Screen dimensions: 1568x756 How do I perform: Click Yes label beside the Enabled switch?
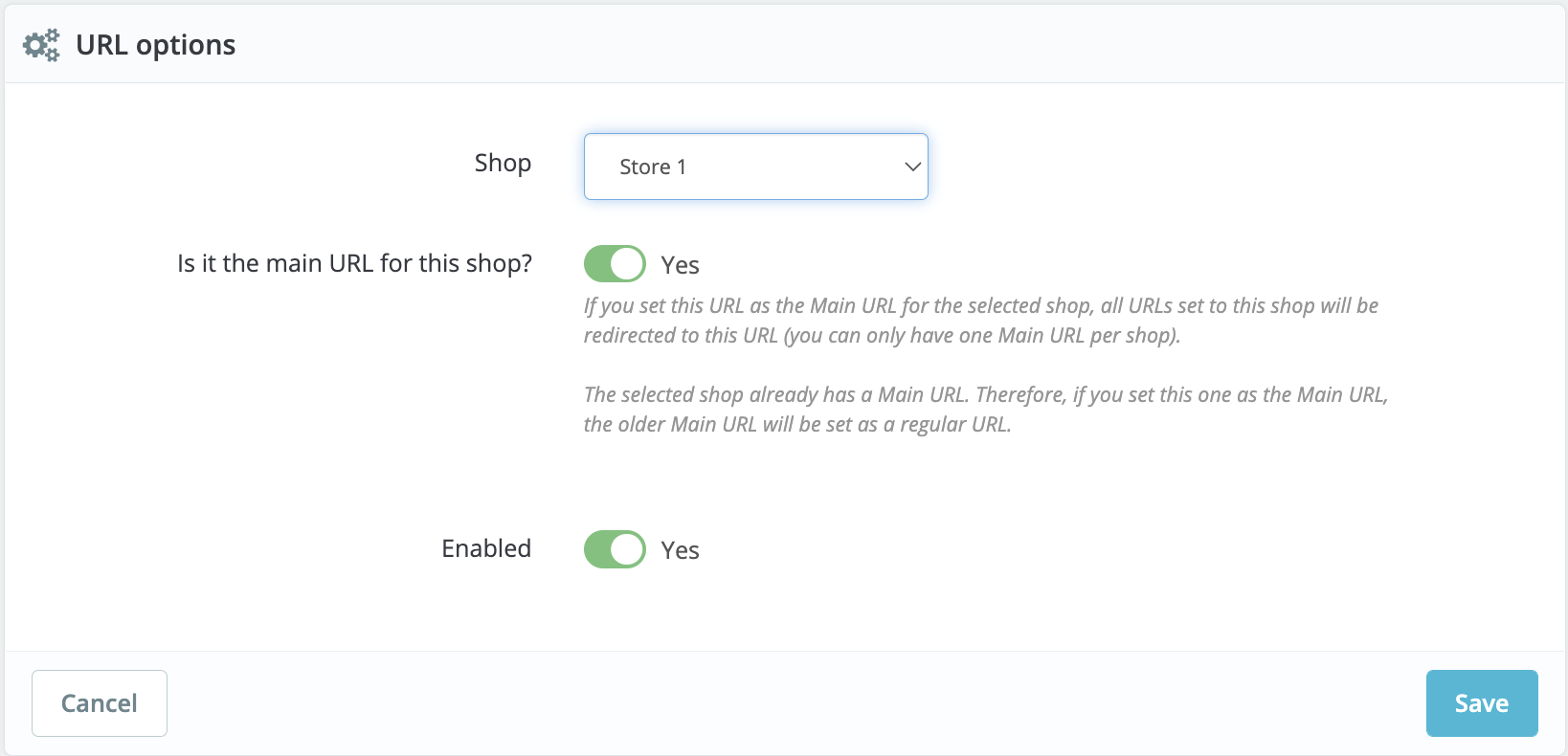[x=680, y=550]
